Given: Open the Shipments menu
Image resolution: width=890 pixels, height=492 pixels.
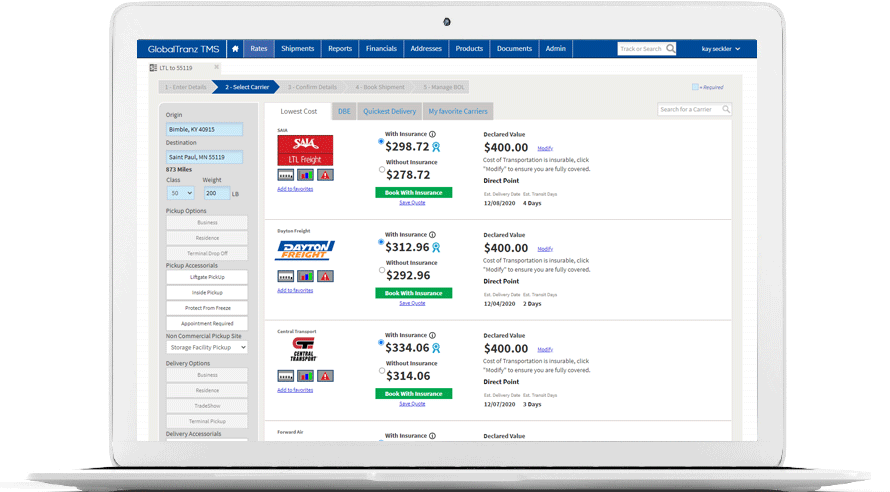Looking at the screenshot, I should click(297, 49).
